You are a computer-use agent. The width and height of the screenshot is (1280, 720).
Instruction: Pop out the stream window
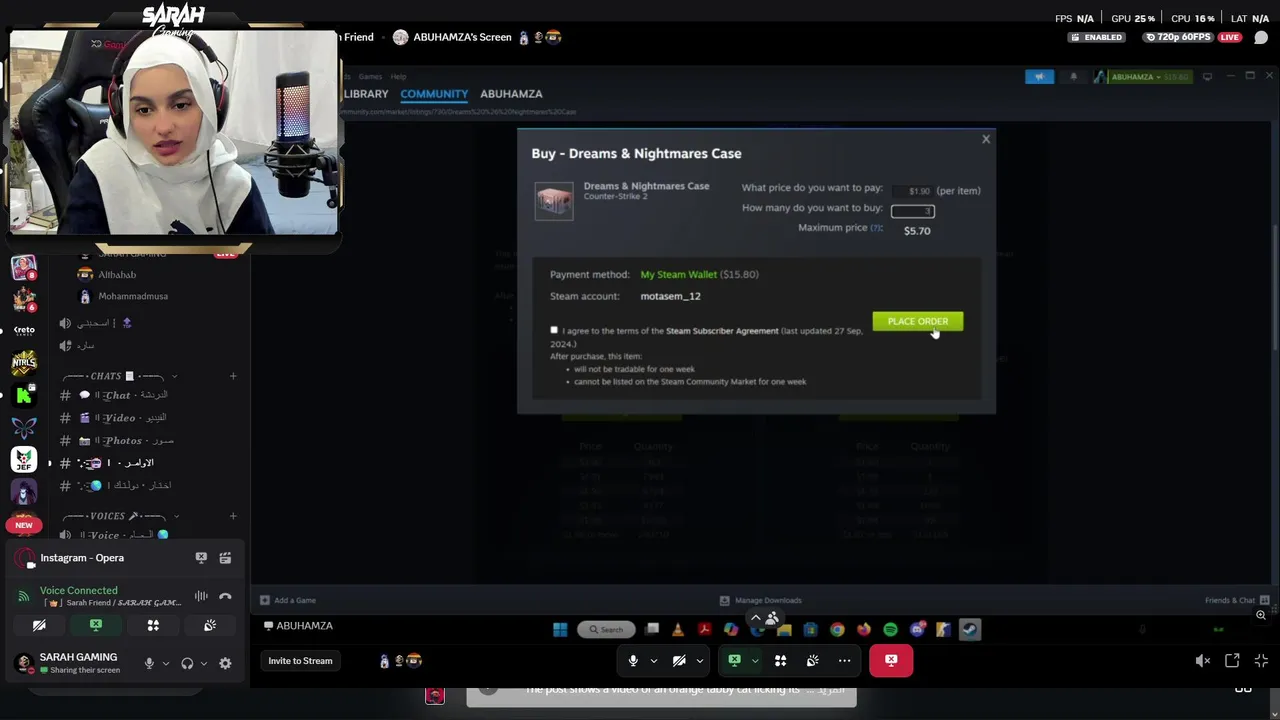click(x=1232, y=661)
